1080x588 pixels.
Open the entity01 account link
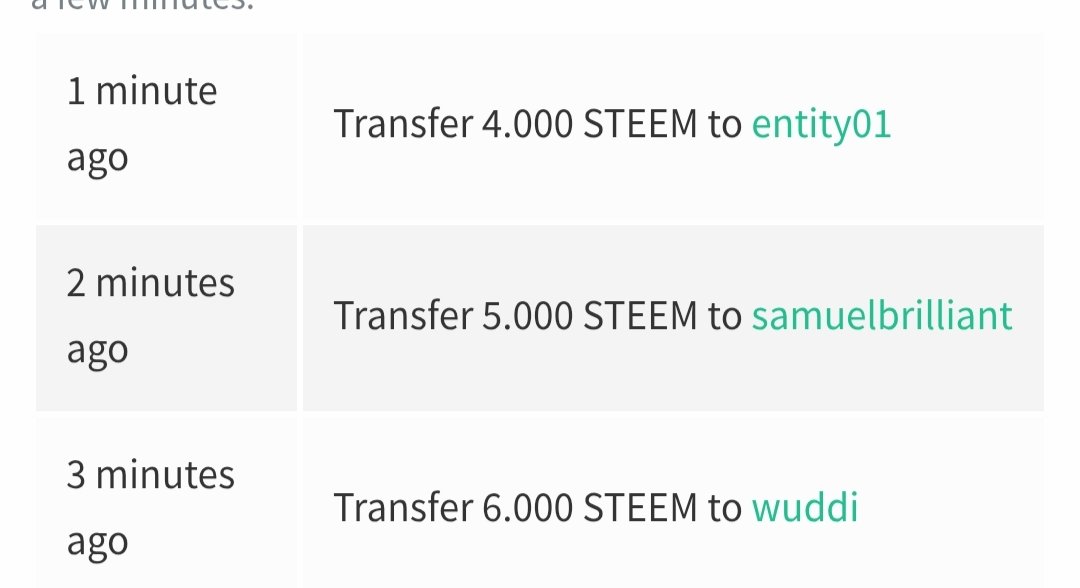[821, 125]
